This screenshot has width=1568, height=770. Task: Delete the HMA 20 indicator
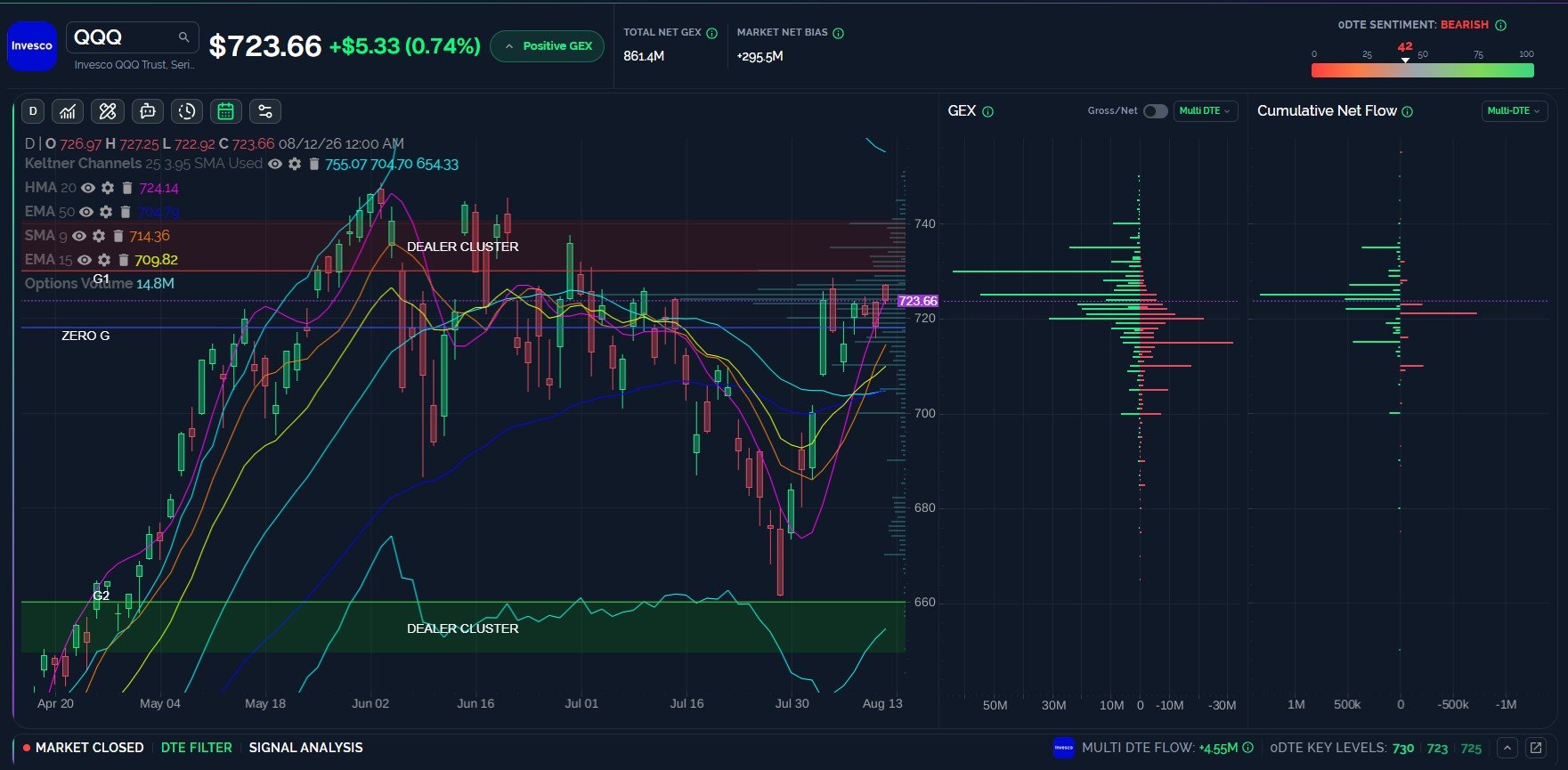point(127,188)
